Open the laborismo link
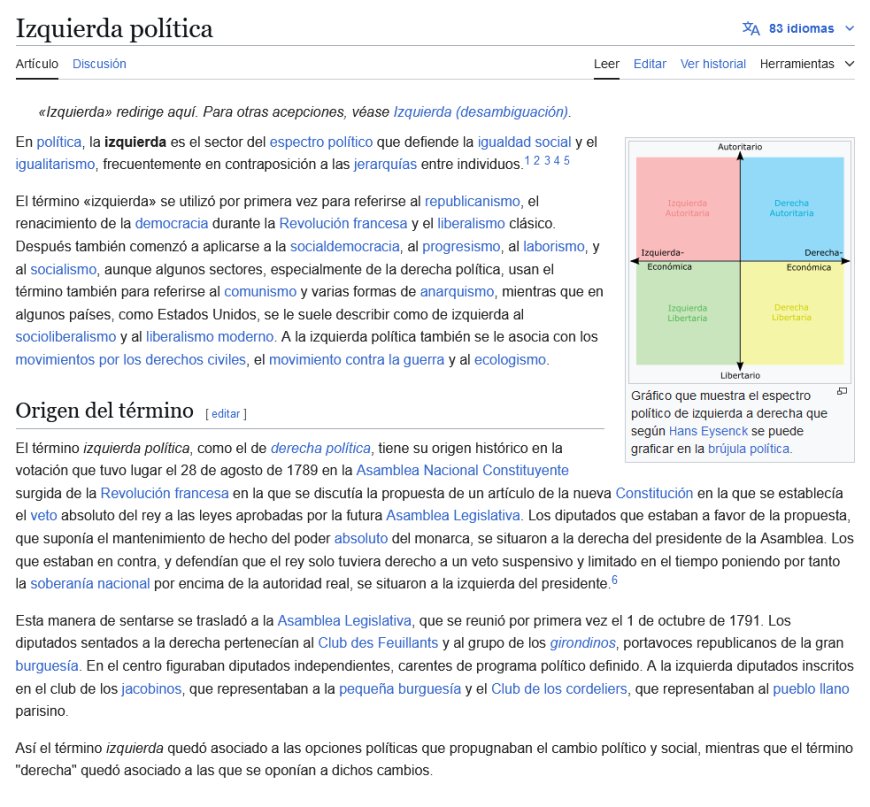 (554, 246)
